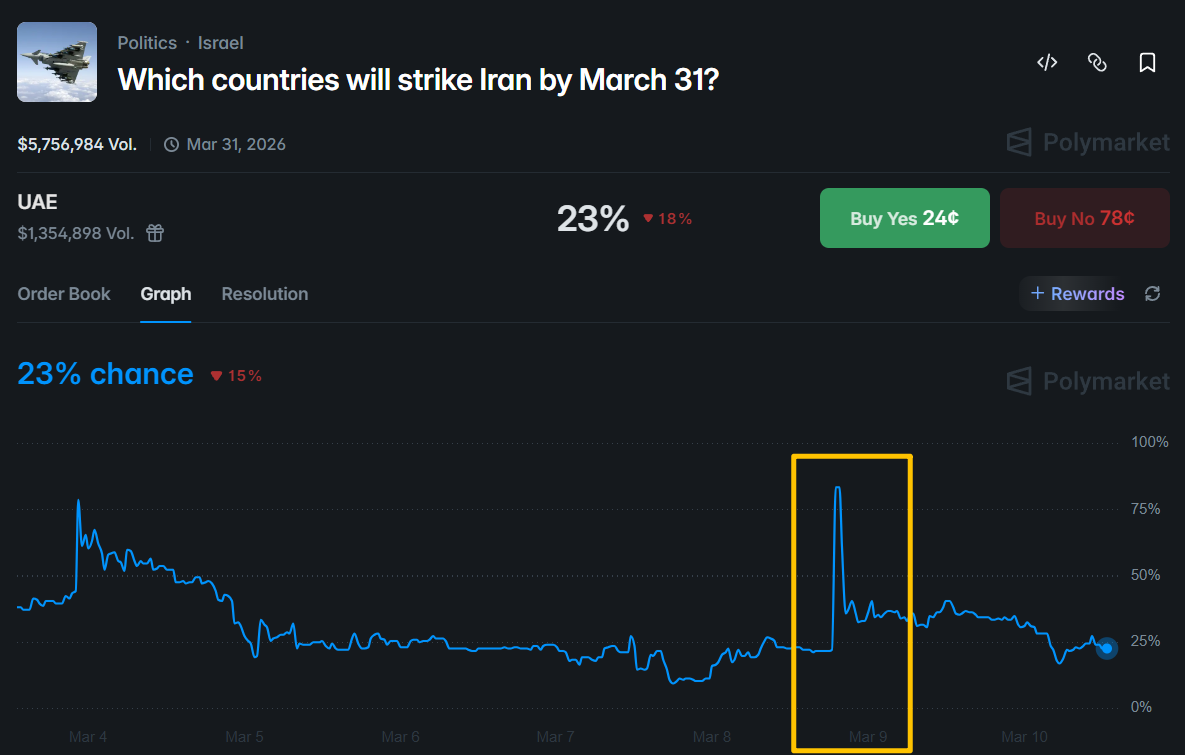Click the market title heading
1185x755 pixels.
(x=418, y=79)
